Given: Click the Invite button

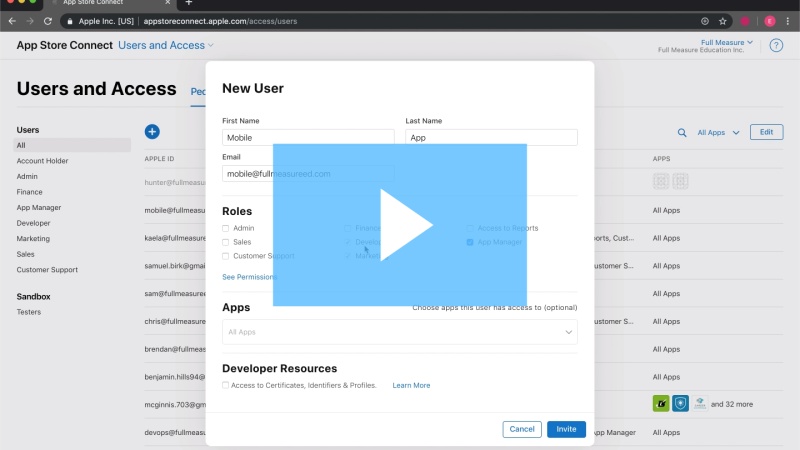Looking at the screenshot, I should click(x=566, y=429).
